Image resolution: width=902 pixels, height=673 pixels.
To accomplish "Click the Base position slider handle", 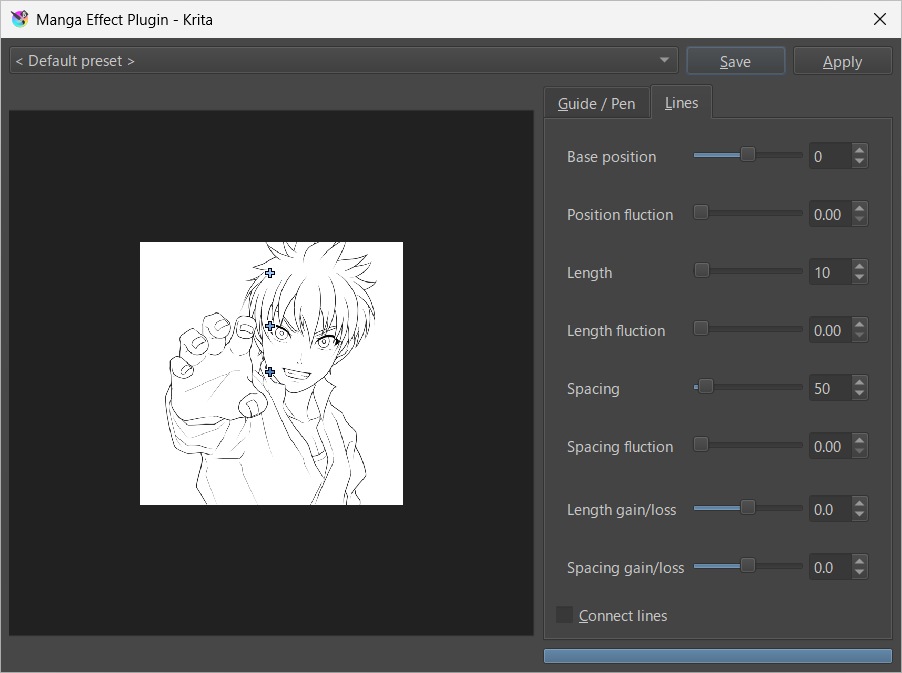I will (747, 155).
